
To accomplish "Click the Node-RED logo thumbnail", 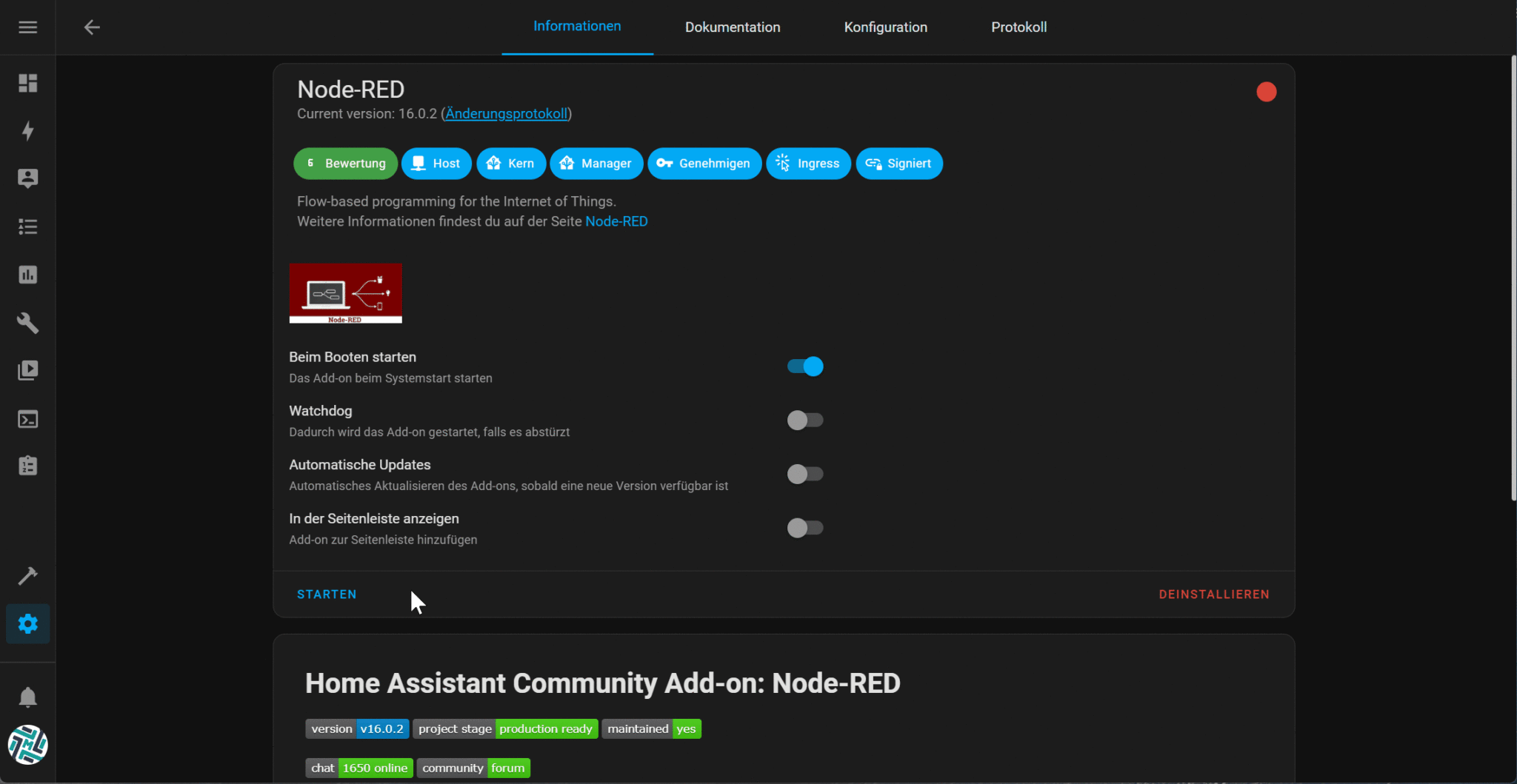I will pos(345,293).
